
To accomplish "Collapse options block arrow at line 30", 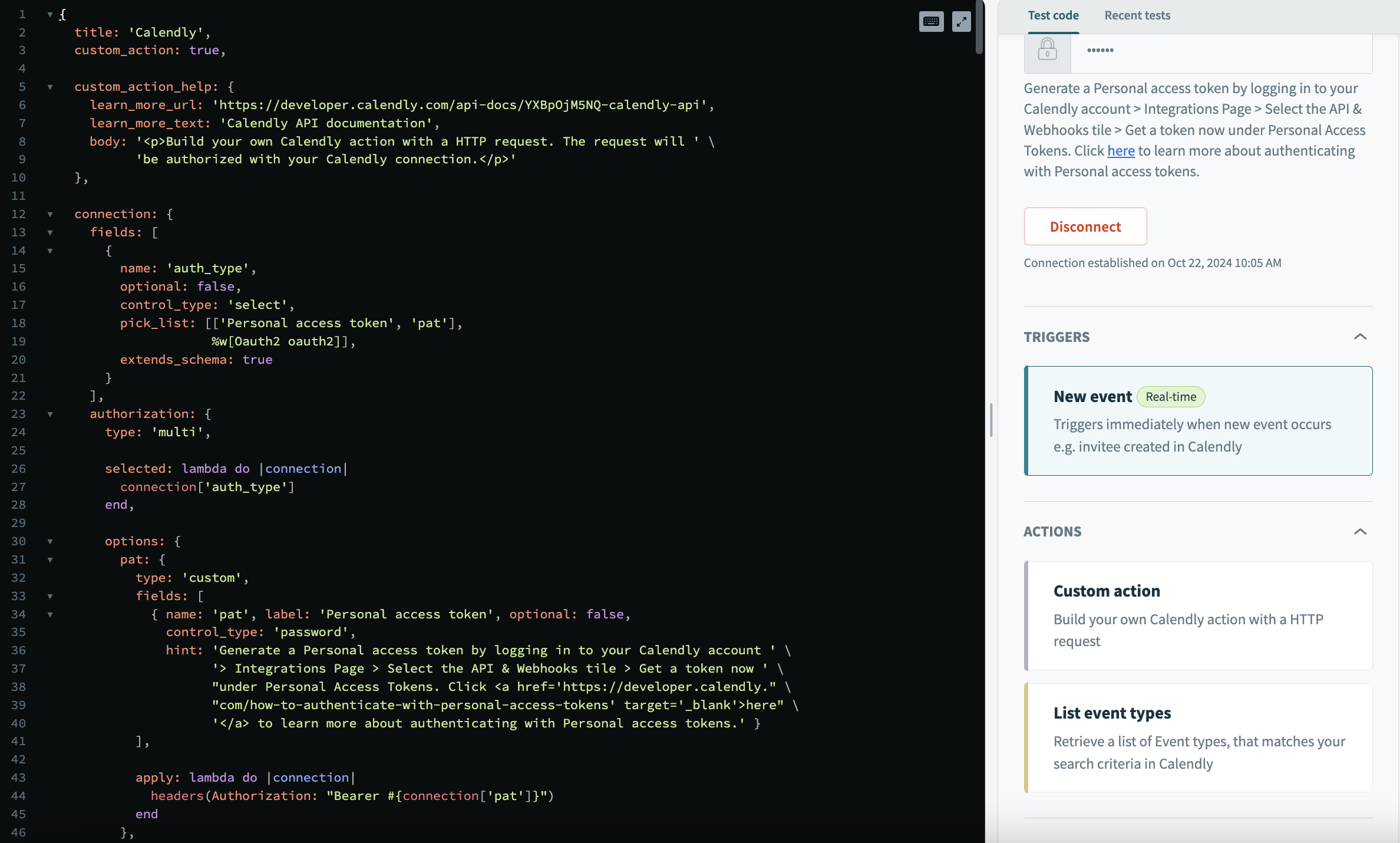I will click(50, 541).
